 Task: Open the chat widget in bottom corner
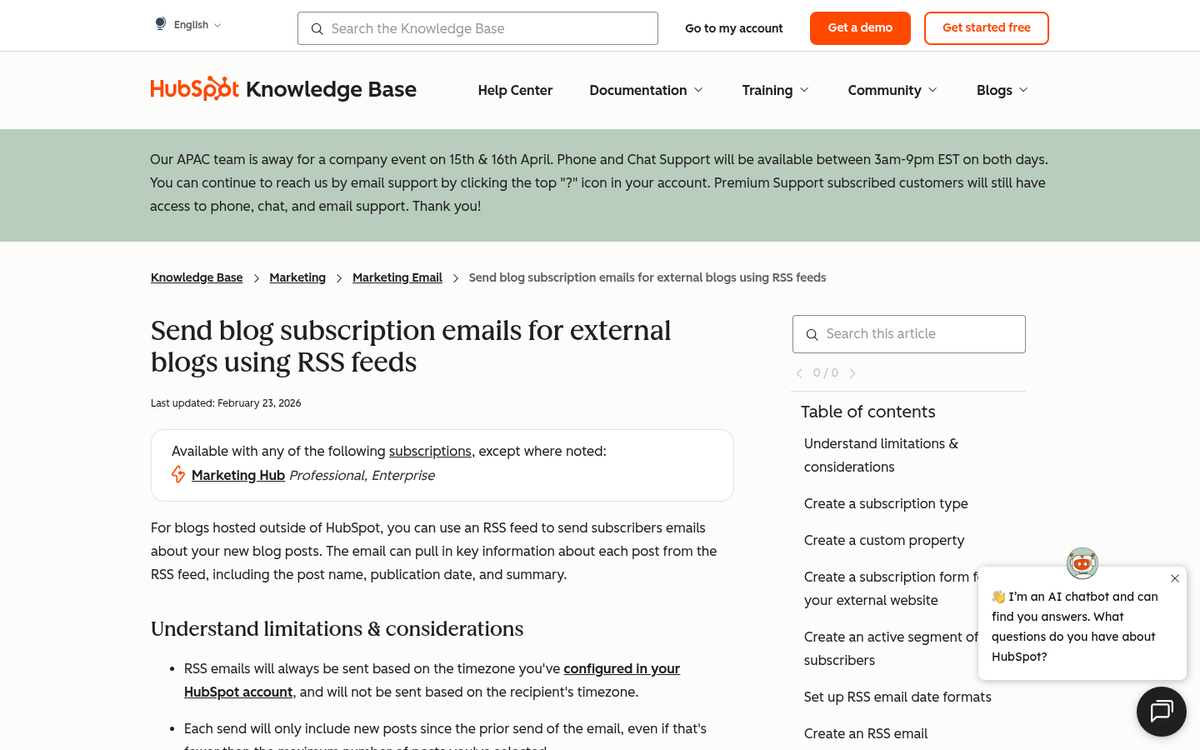(x=1160, y=711)
